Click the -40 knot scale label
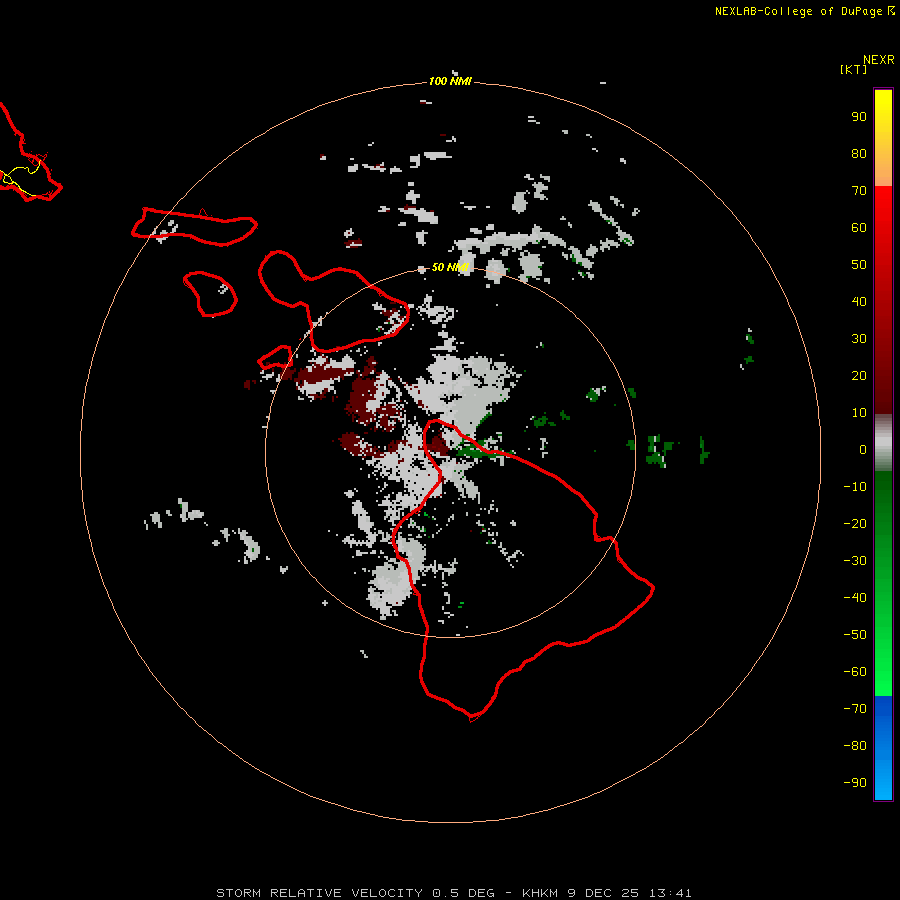Viewport: 900px width, 900px height. [x=855, y=598]
